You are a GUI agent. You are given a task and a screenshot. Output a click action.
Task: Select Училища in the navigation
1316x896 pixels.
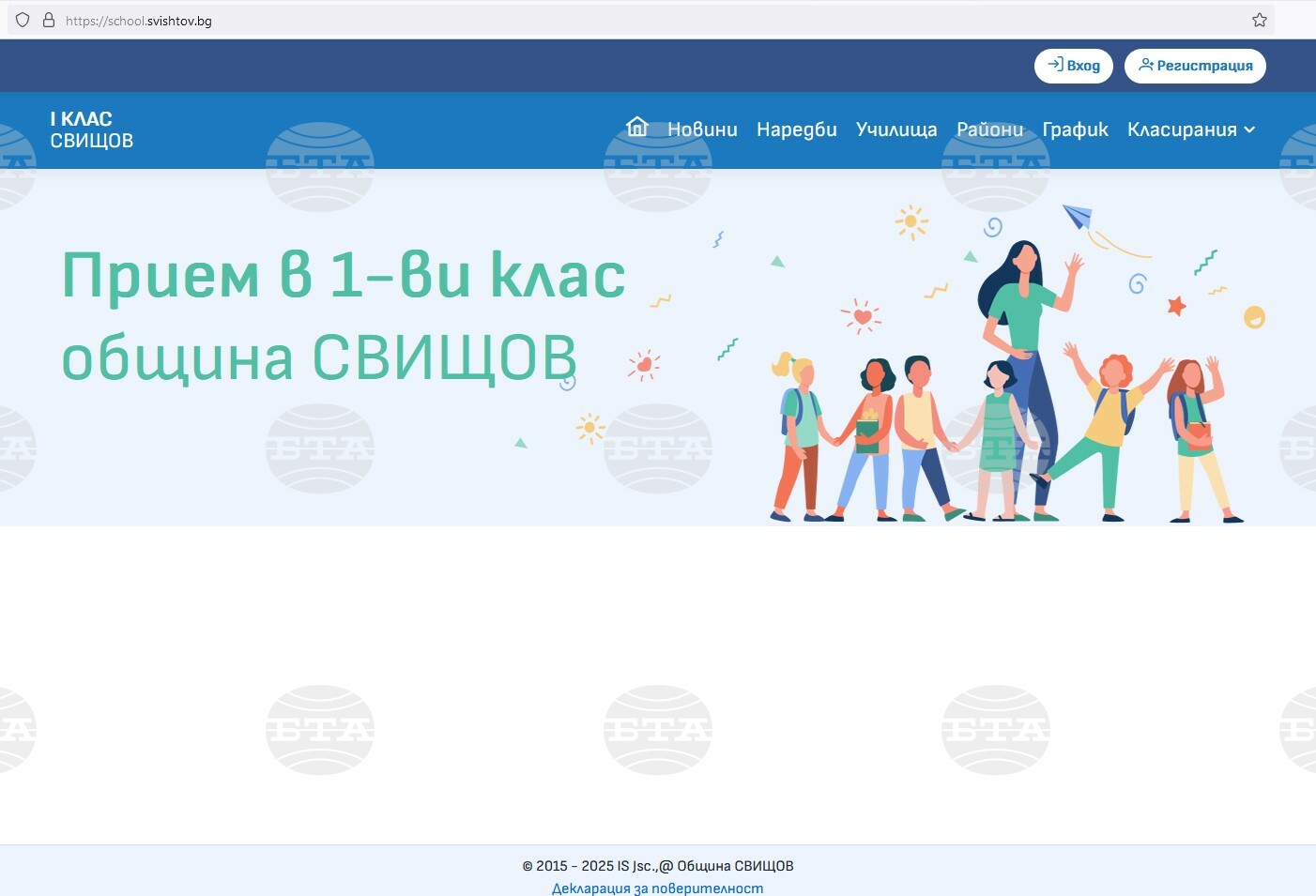895,129
